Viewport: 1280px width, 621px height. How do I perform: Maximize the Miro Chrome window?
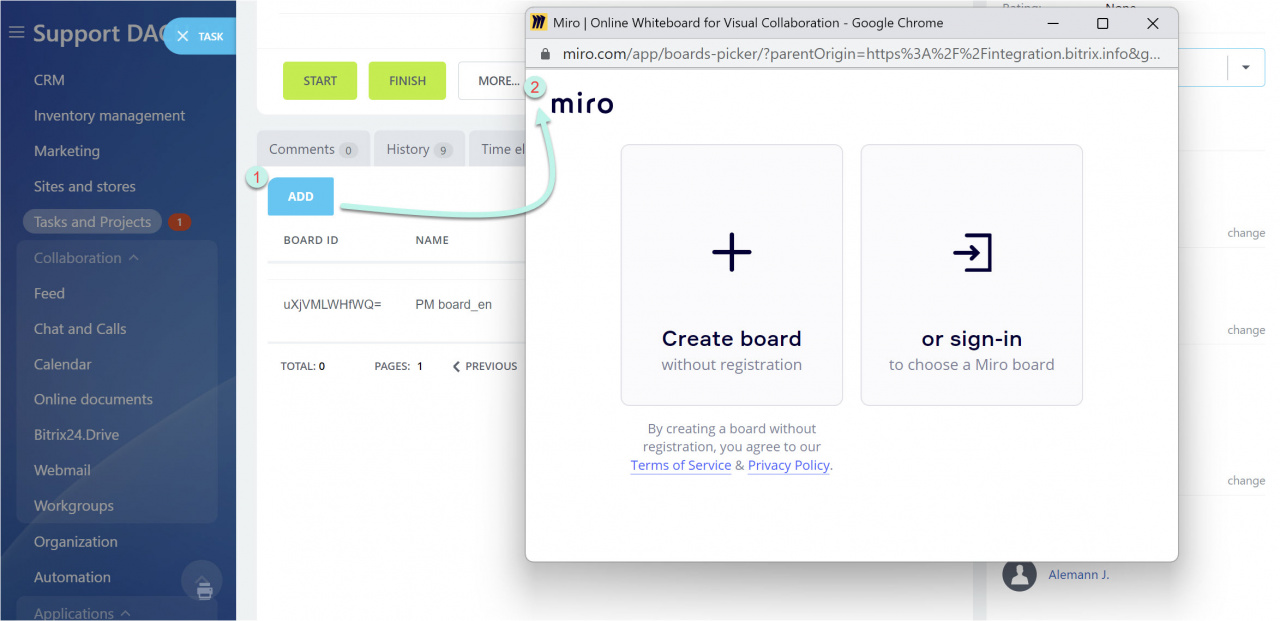point(1102,22)
